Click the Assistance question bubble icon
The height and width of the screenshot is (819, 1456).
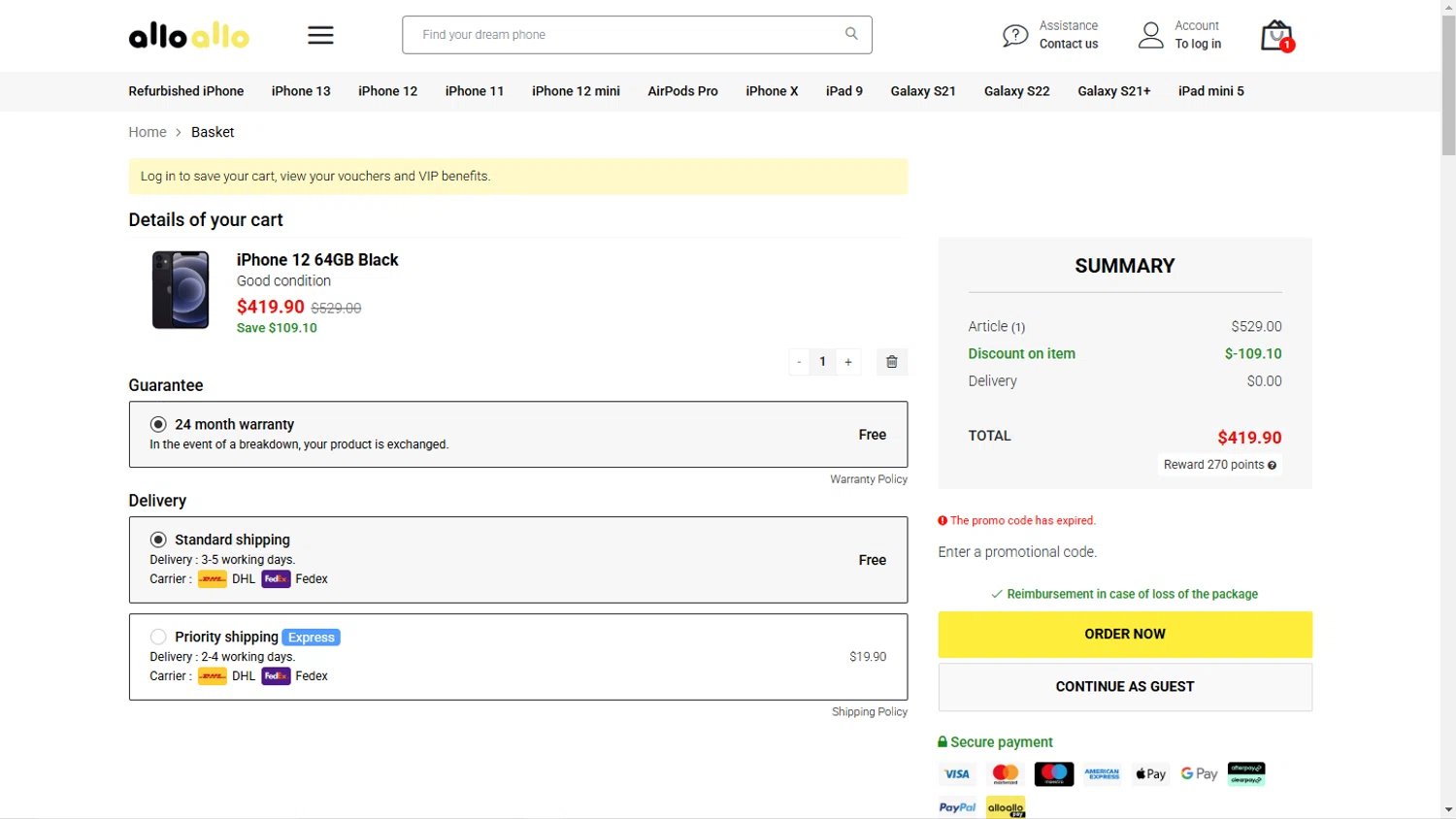pyautogui.click(x=1015, y=36)
